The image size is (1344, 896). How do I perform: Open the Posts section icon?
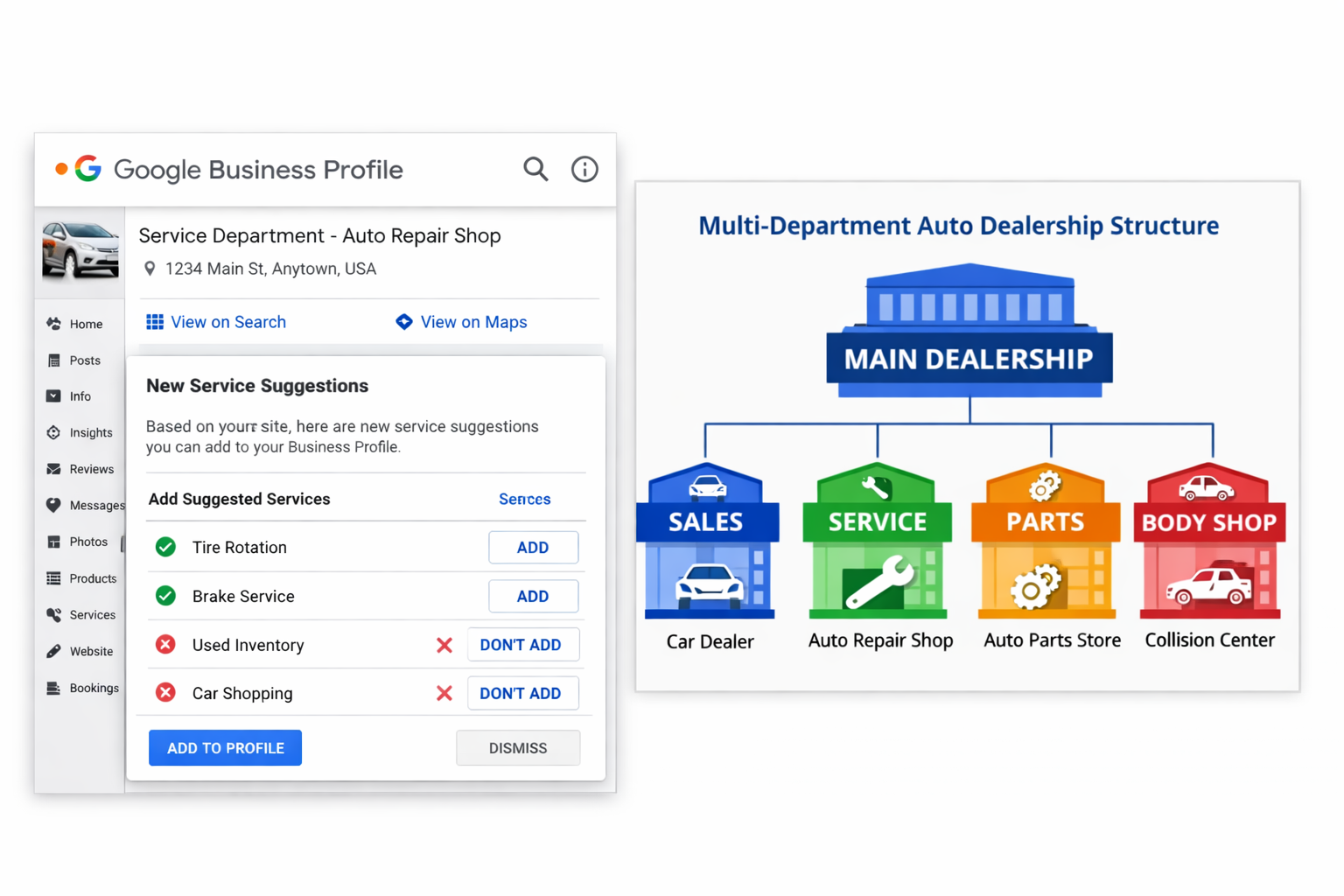coord(53,360)
